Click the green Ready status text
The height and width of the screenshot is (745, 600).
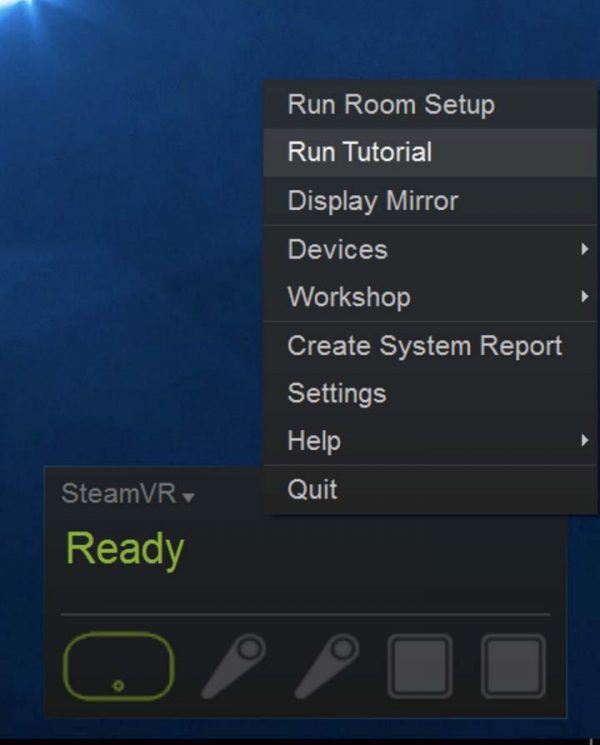coord(125,549)
